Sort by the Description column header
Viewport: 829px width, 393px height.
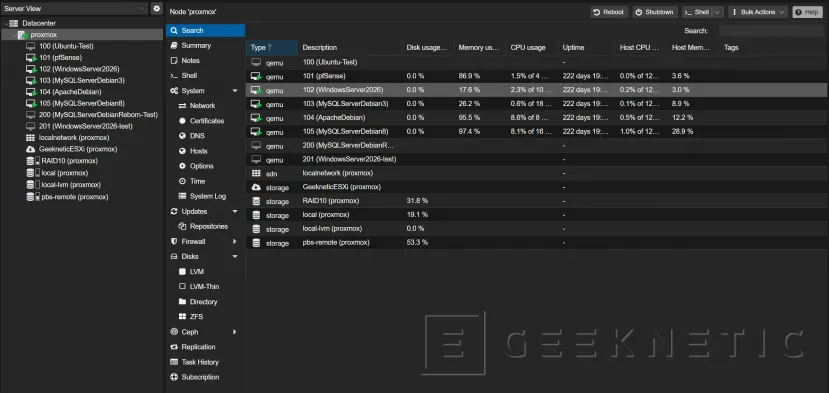click(x=349, y=48)
